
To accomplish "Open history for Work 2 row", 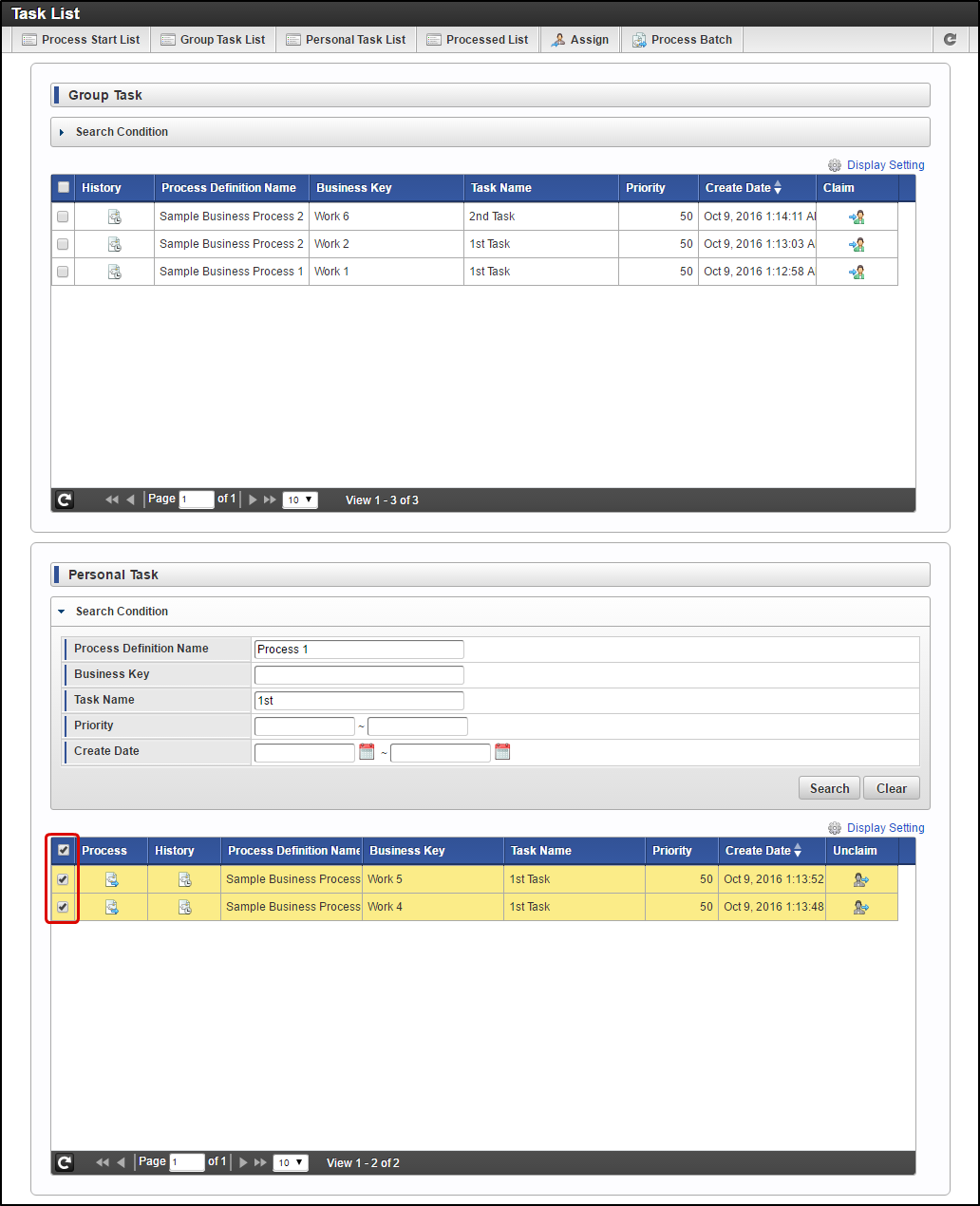I will click(114, 244).
